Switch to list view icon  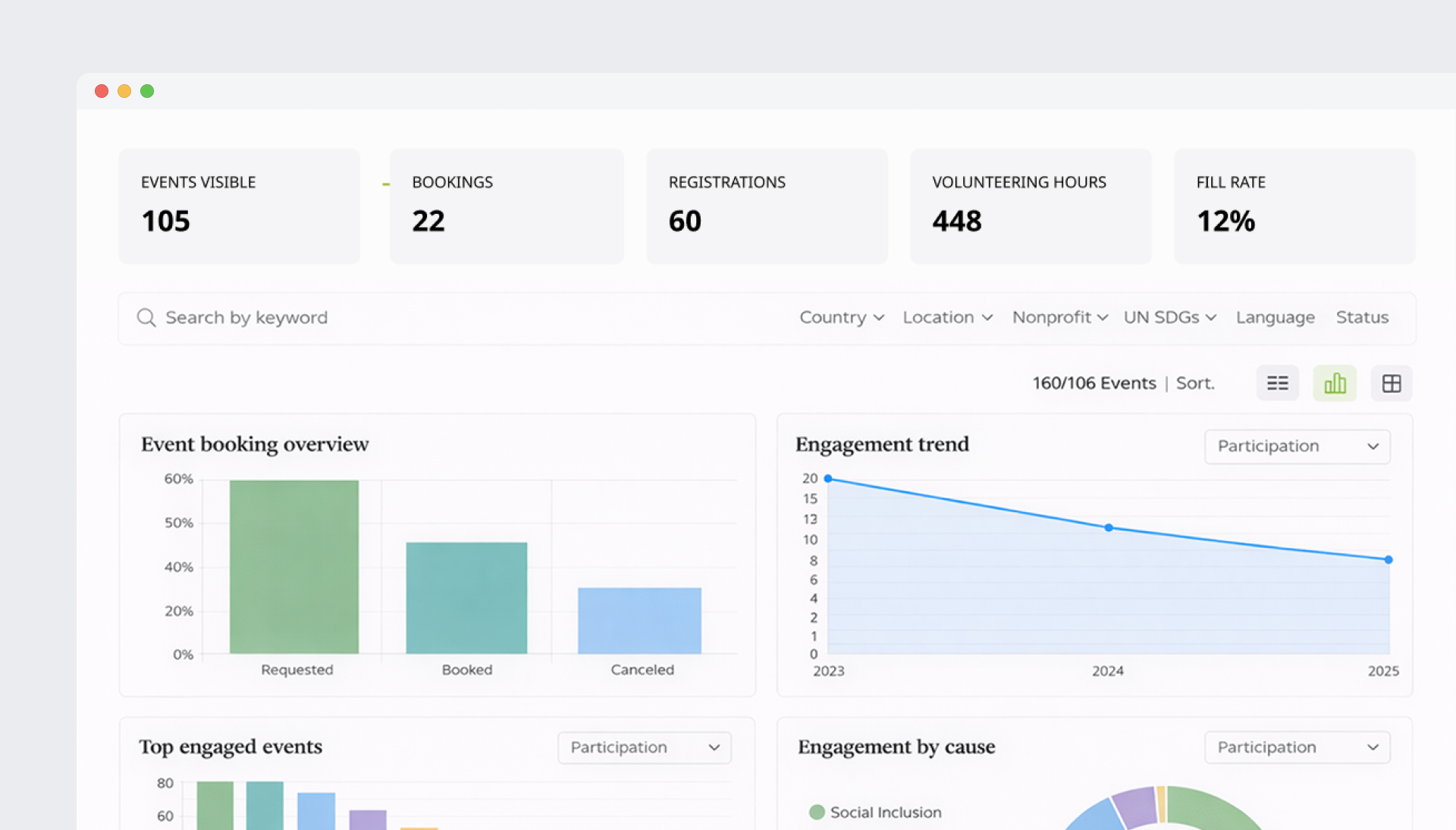pos(1277,383)
